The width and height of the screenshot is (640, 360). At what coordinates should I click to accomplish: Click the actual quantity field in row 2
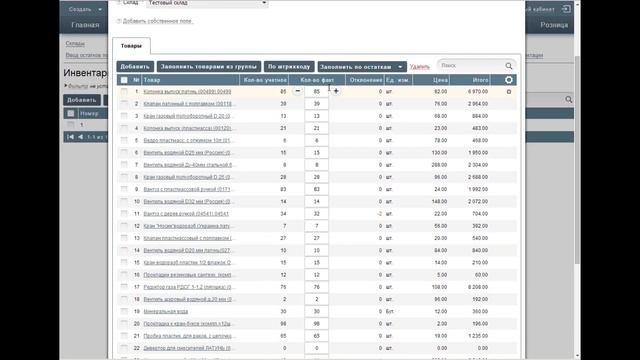point(316,104)
